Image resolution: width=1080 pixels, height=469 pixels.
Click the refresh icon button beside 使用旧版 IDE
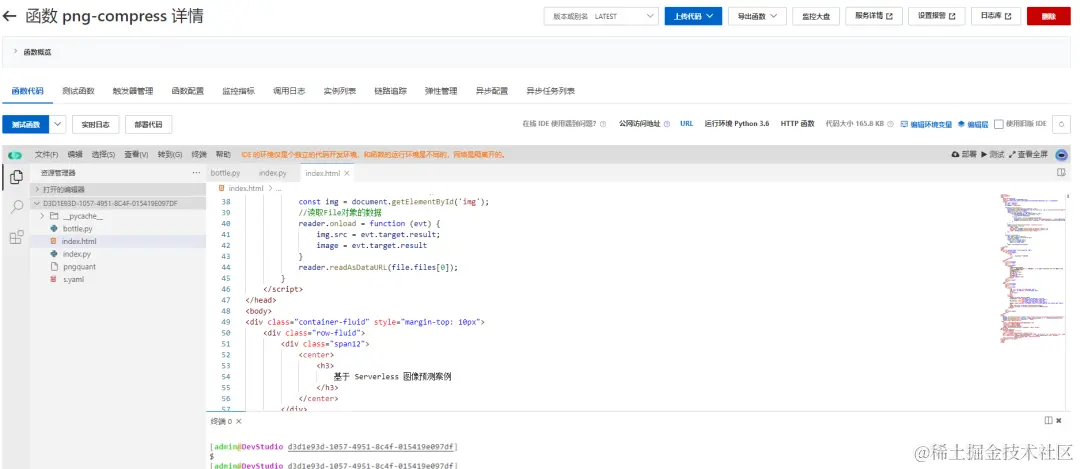[x=1061, y=124]
